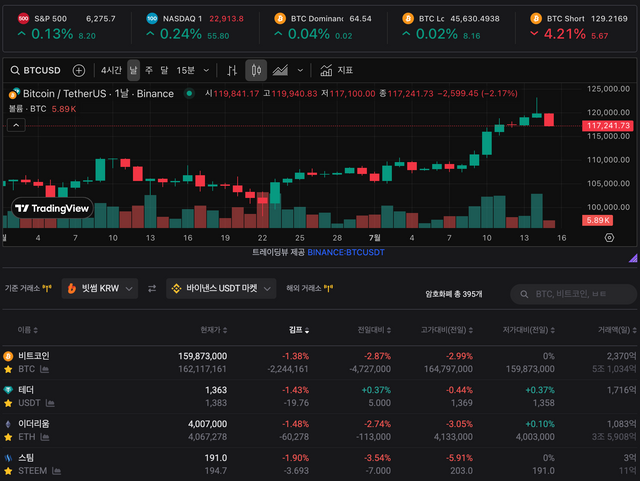Click ETH price 4,007,000
Screen dimensions: 640x481
tap(207, 424)
